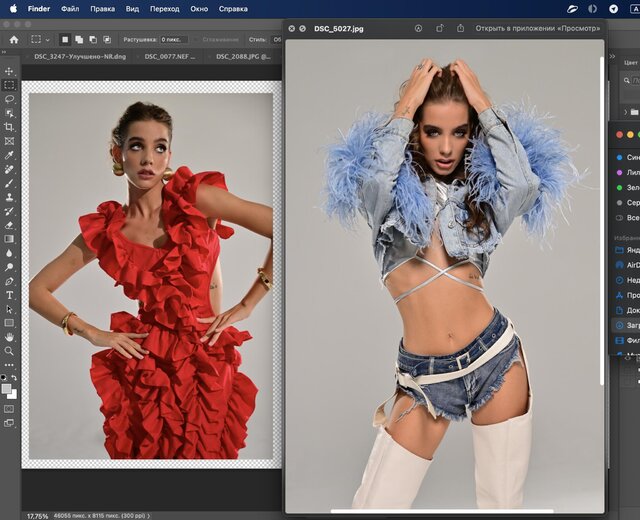Click the green tag in Finder sidebar
The width and height of the screenshot is (640, 520).
(619, 187)
